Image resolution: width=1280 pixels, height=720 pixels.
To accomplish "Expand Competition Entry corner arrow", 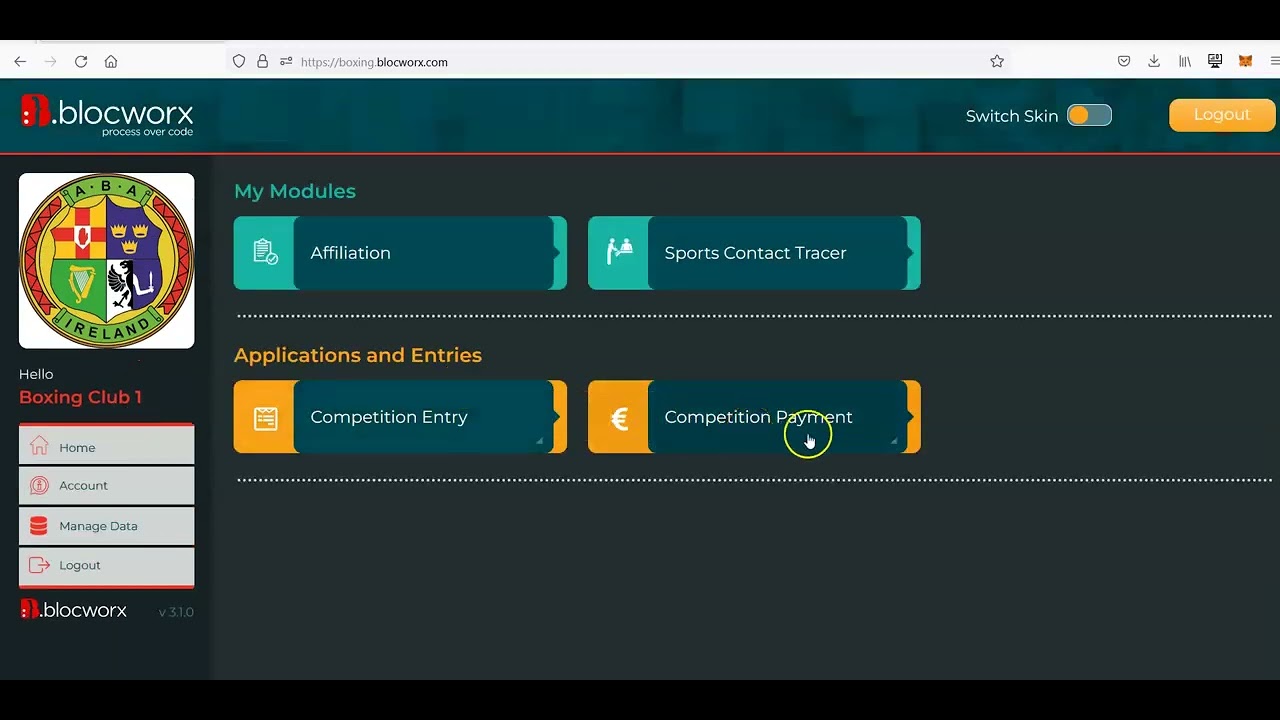I will click(539, 441).
